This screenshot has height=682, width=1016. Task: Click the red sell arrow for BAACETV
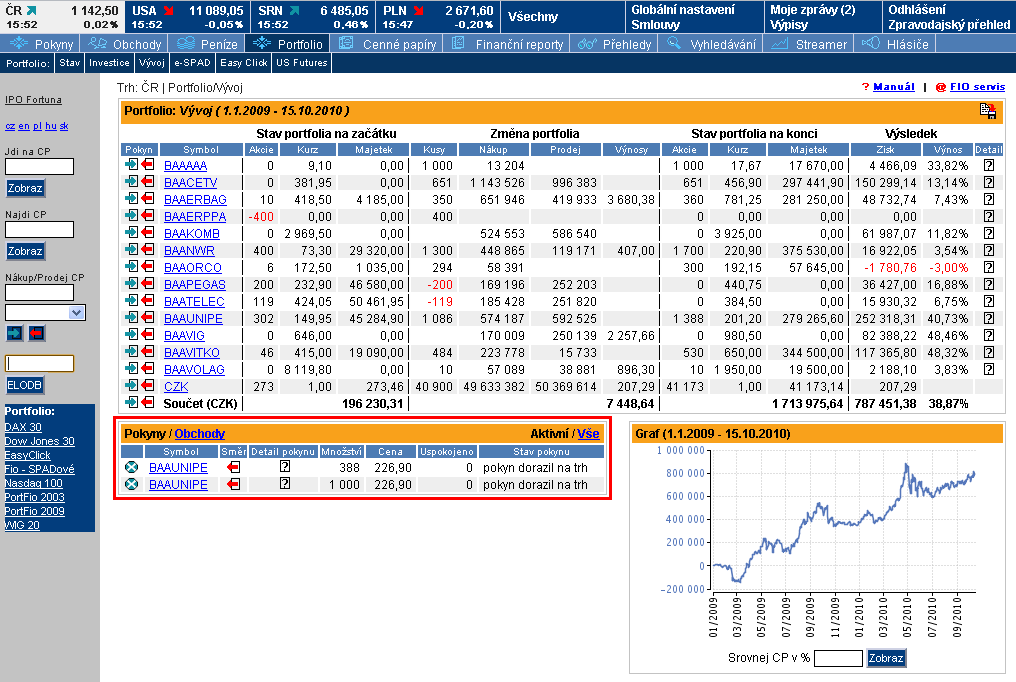pyautogui.click(x=148, y=182)
